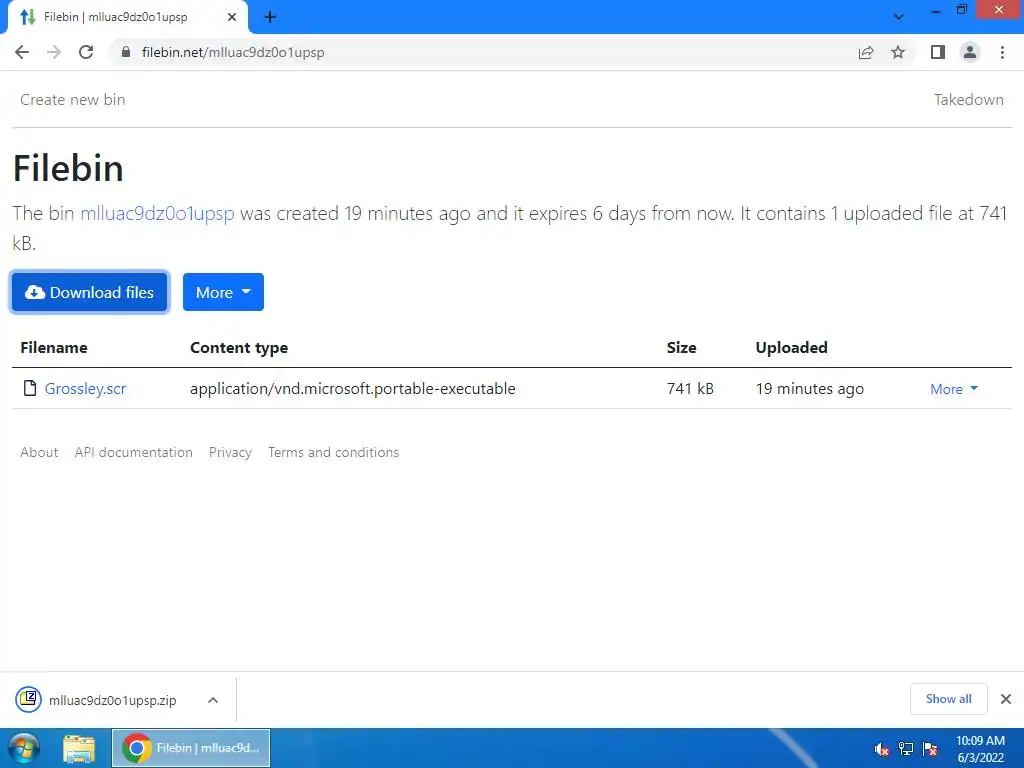This screenshot has width=1024, height=768.
Task: Open the Grossley.scr file link
Action: coord(85,389)
